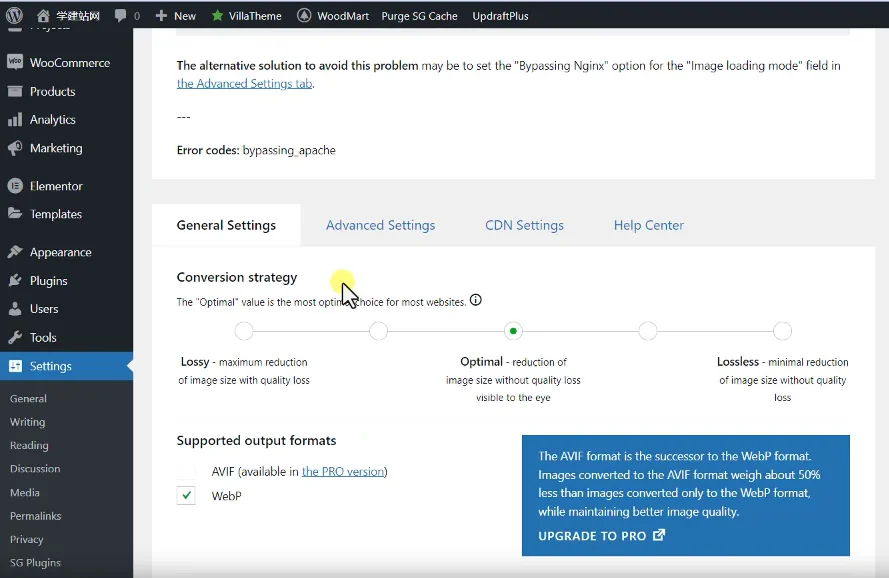Click the WordPress logo in admin bar

[14, 15]
